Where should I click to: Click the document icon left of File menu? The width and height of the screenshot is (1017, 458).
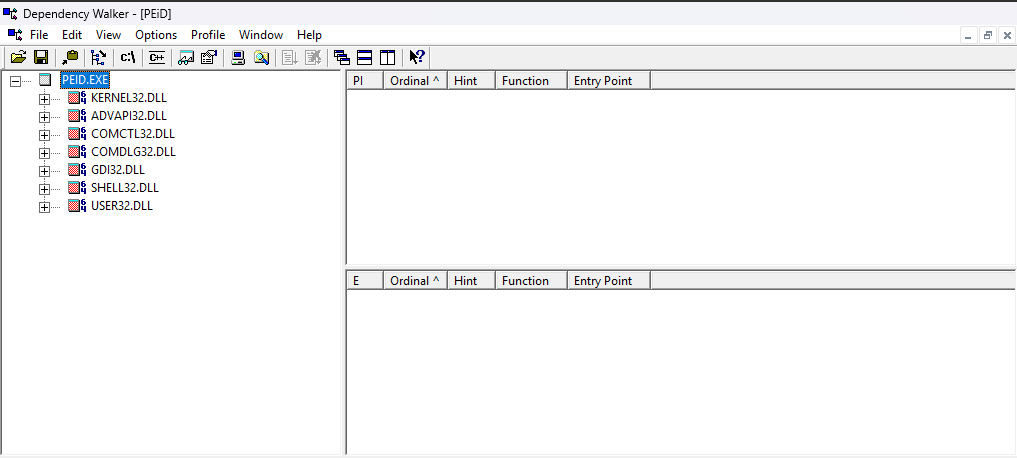(15, 34)
